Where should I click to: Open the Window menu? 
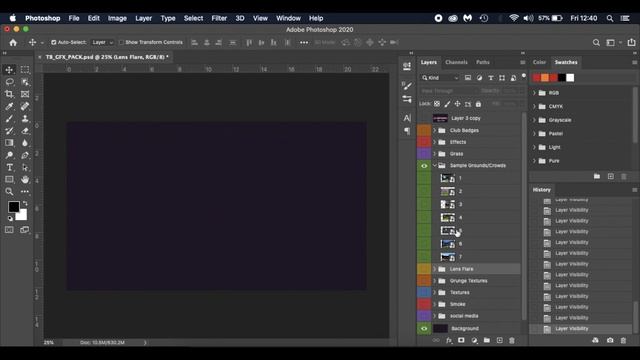(288, 18)
